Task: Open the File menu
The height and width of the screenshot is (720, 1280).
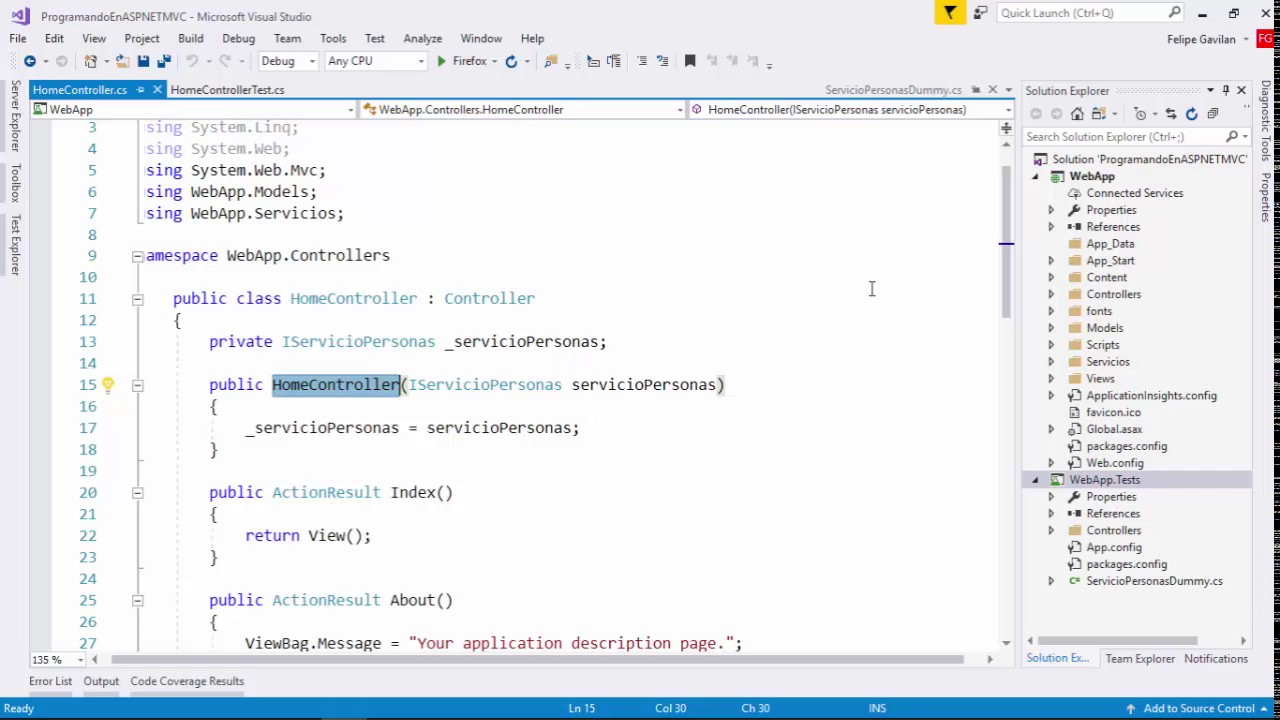Action: 18,38
